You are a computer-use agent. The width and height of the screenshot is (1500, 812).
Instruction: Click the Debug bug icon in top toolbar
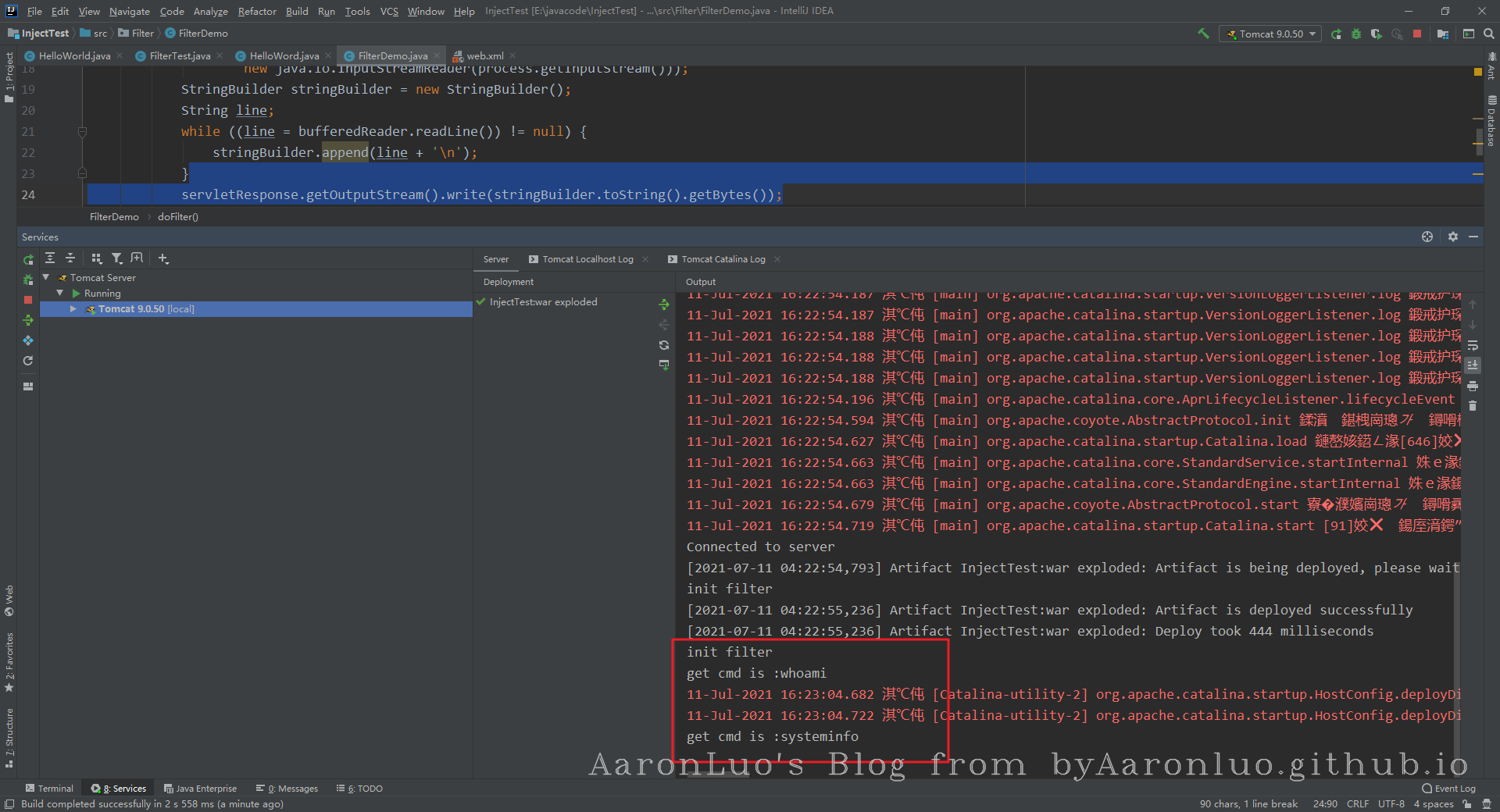pos(1356,34)
